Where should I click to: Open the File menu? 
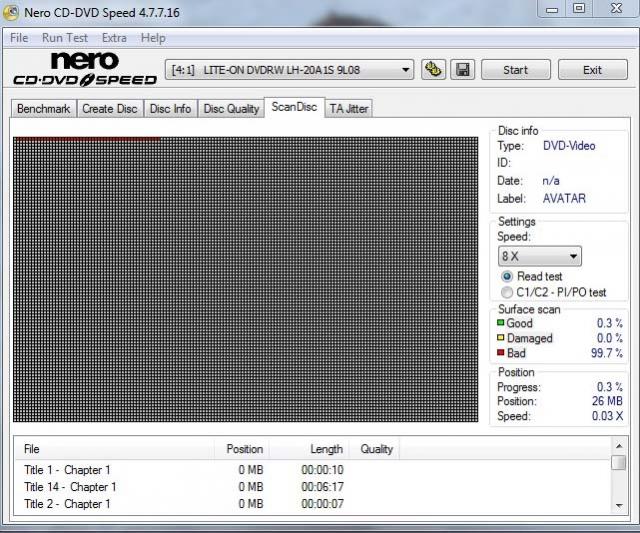[19, 38]
